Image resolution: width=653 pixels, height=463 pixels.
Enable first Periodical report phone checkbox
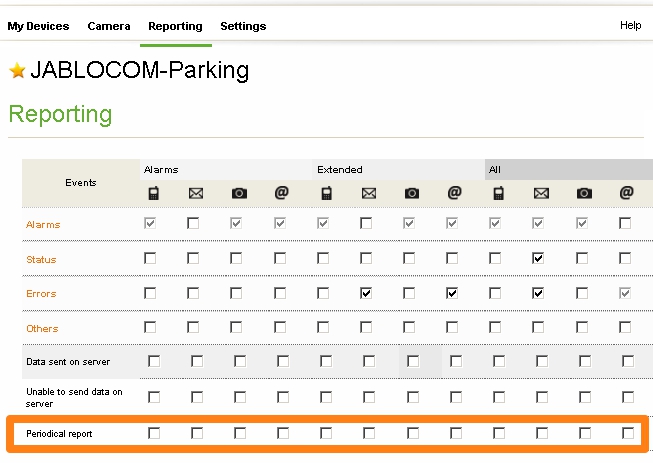tap(154, 433)
